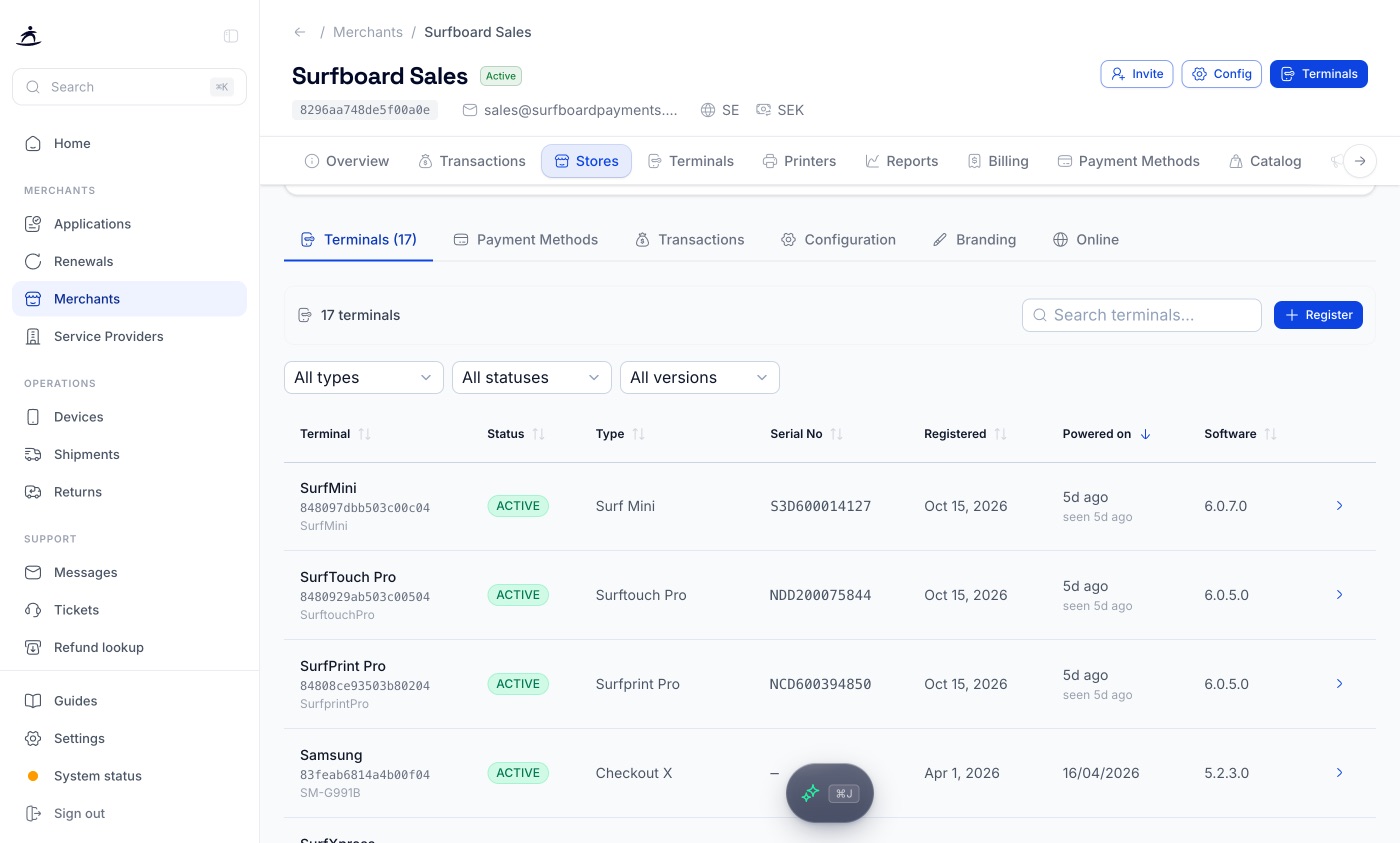Open Shipments in sidebar
Viewport: 1400px width, 843px height.
point(129,454)
